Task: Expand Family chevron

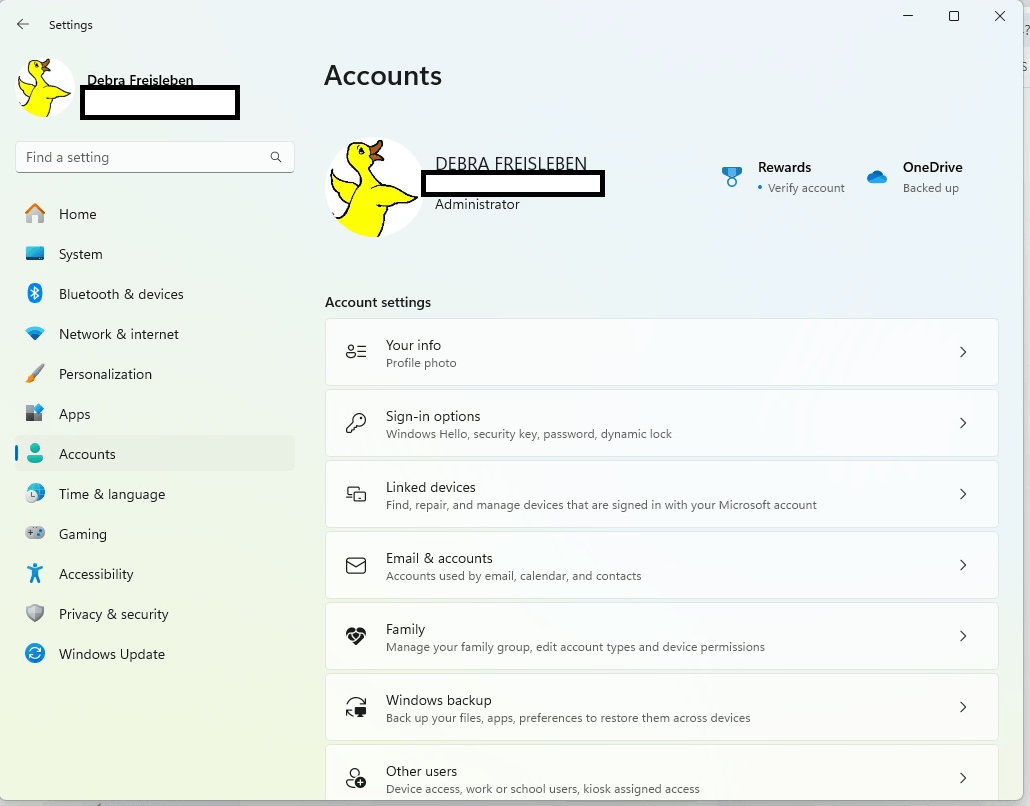Action: tap(963, 636)
